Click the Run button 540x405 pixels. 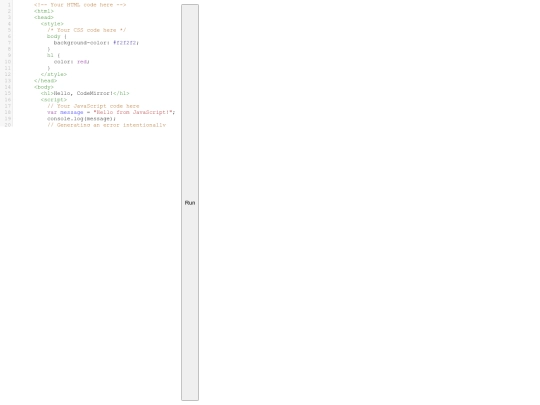tap(190, 202)
